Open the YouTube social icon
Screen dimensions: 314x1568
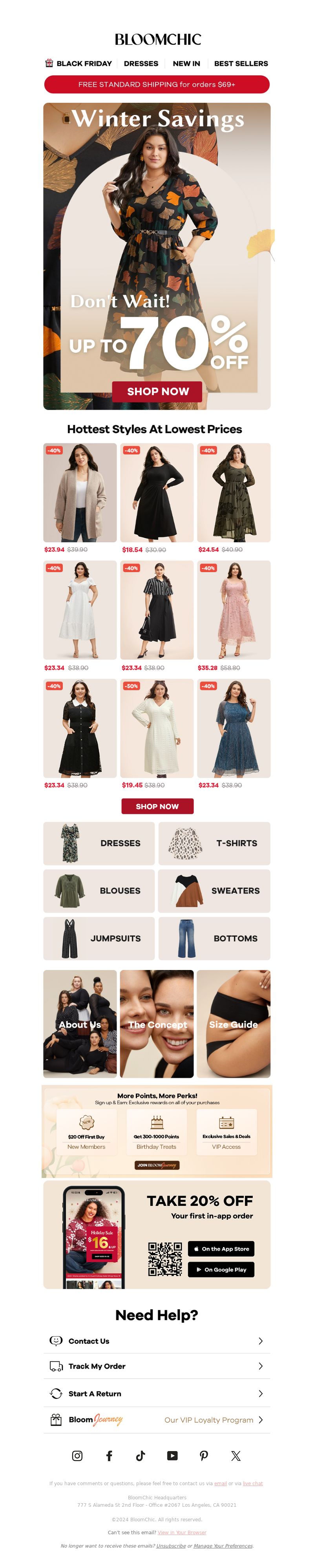(172, 1455)
